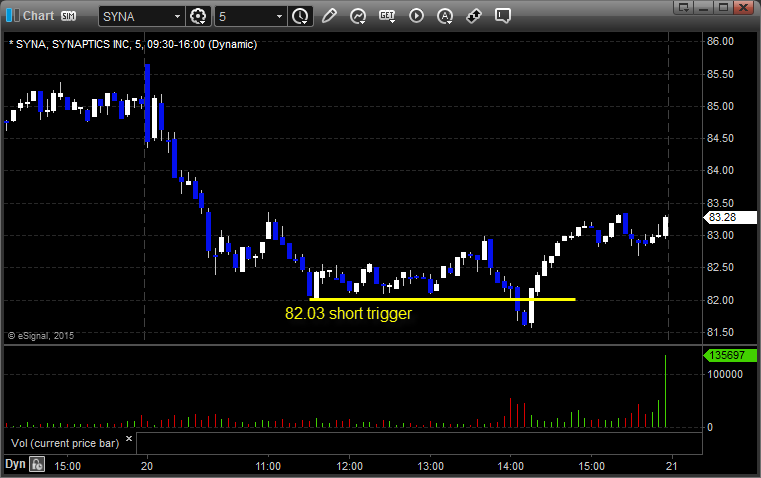Click the 13:00 time axis label
761x478 pixels.
pos(430,466)
